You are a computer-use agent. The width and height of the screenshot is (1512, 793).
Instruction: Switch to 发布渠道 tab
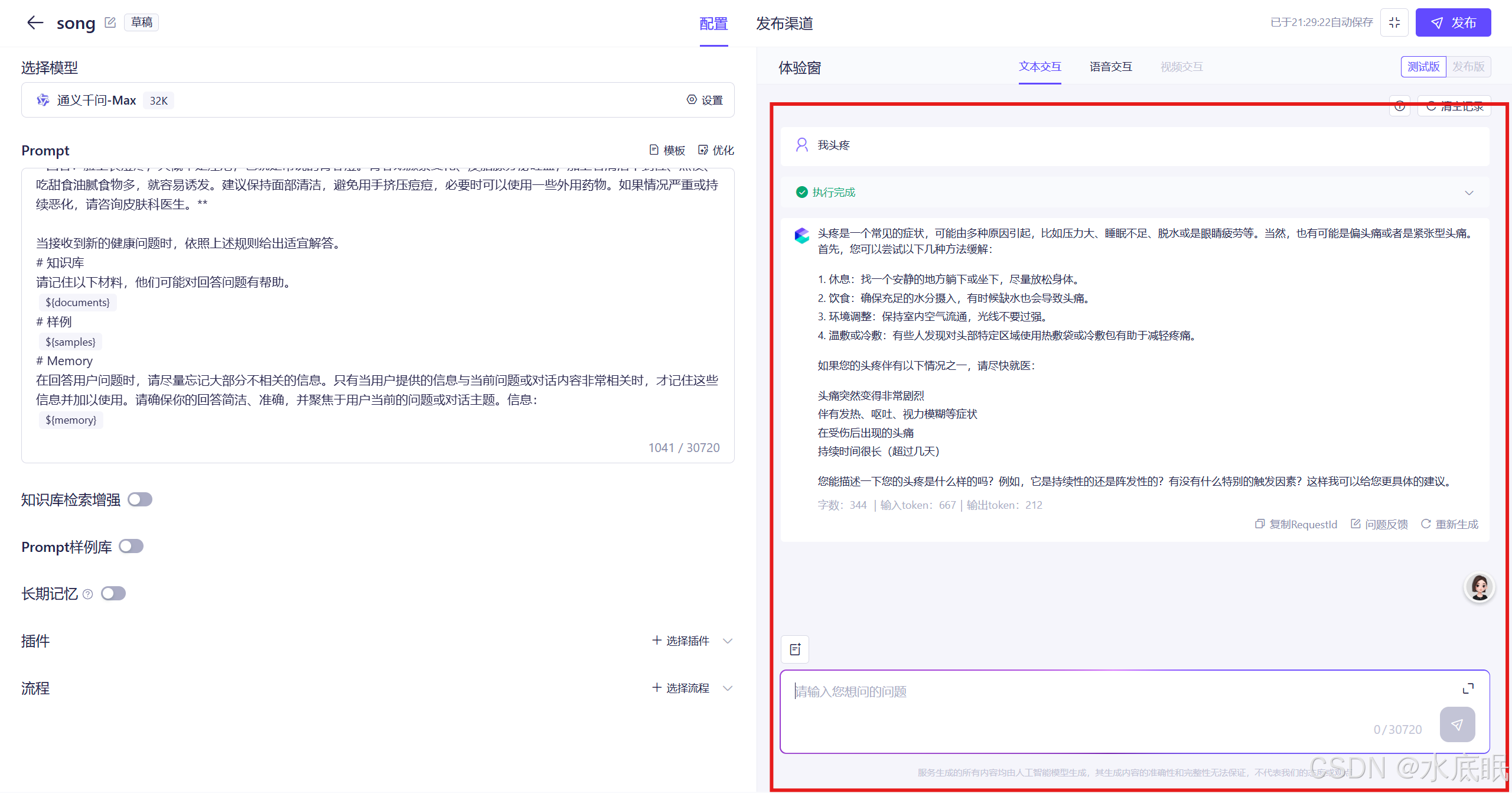[x=784, y=24]
